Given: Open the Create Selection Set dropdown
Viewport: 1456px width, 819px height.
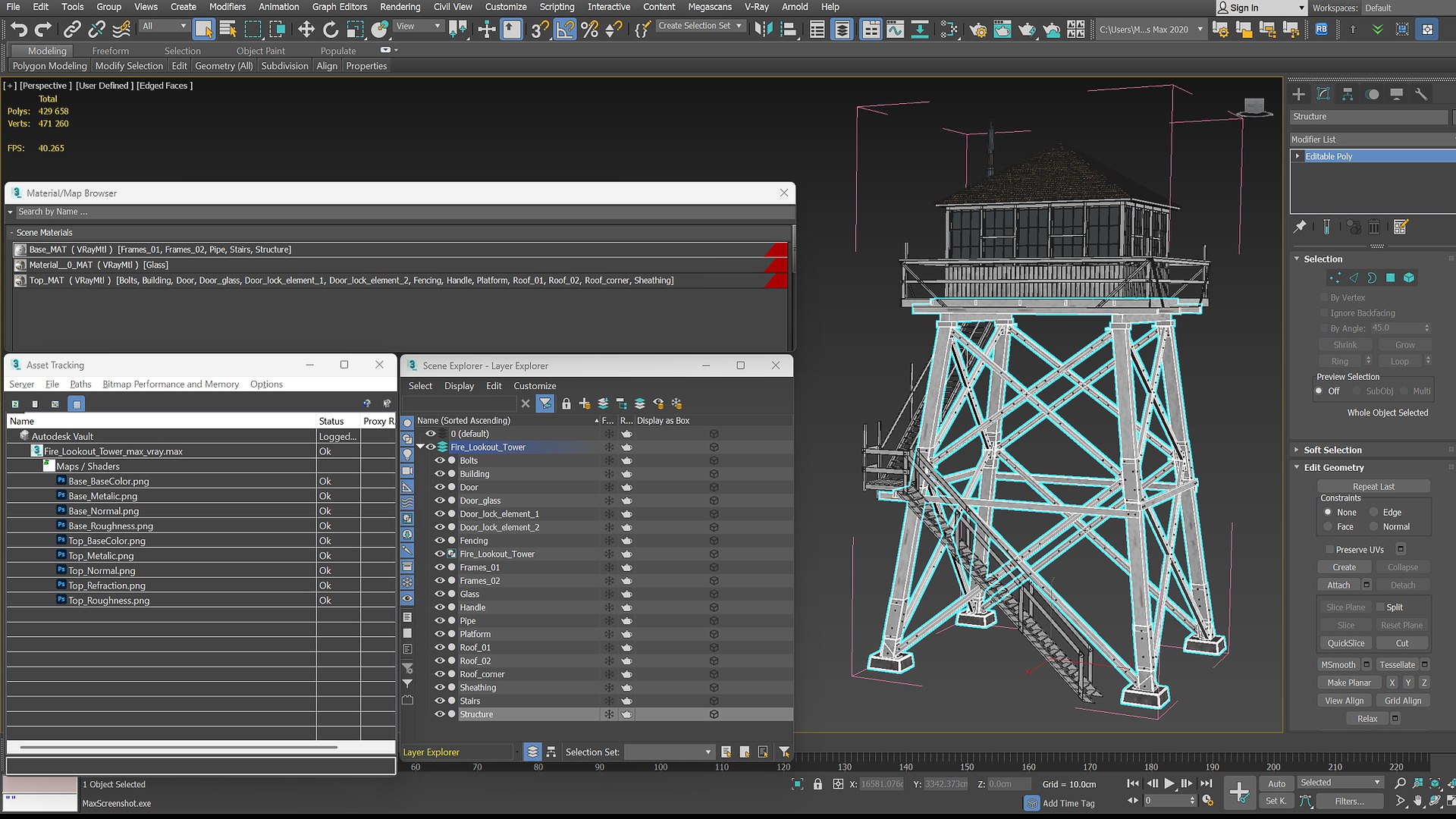Looking at the screenshot, I should [x=700, y=26].
